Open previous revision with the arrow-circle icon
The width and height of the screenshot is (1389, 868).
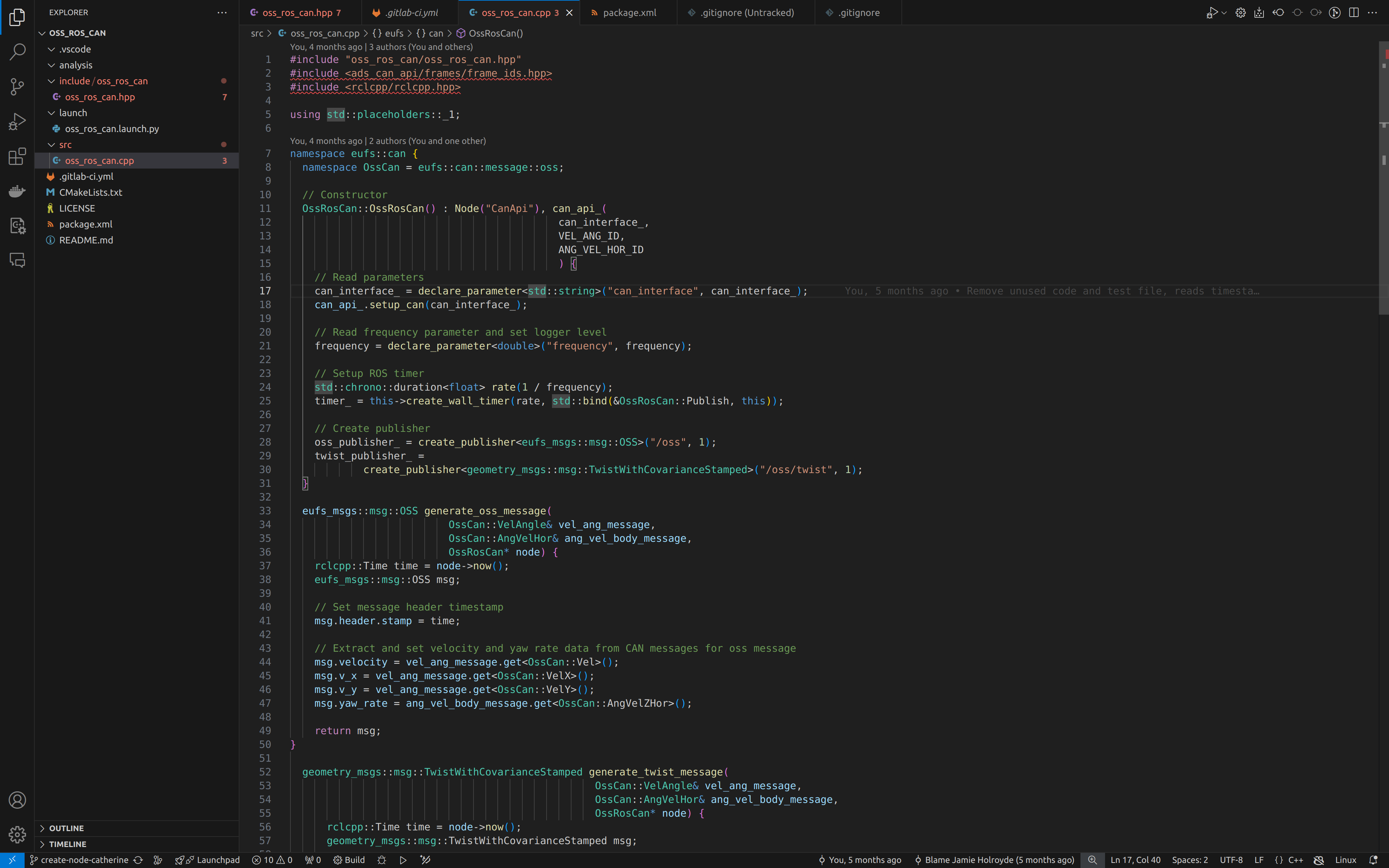coord(1278,13)
